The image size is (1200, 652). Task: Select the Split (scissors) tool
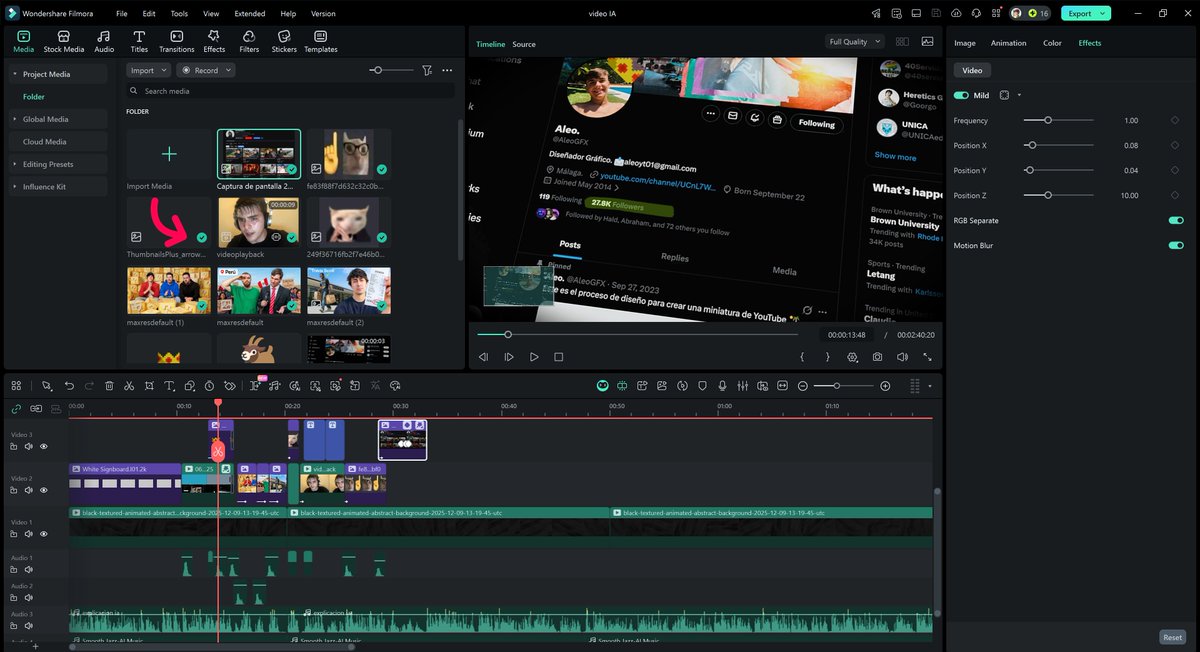point(129,385)
